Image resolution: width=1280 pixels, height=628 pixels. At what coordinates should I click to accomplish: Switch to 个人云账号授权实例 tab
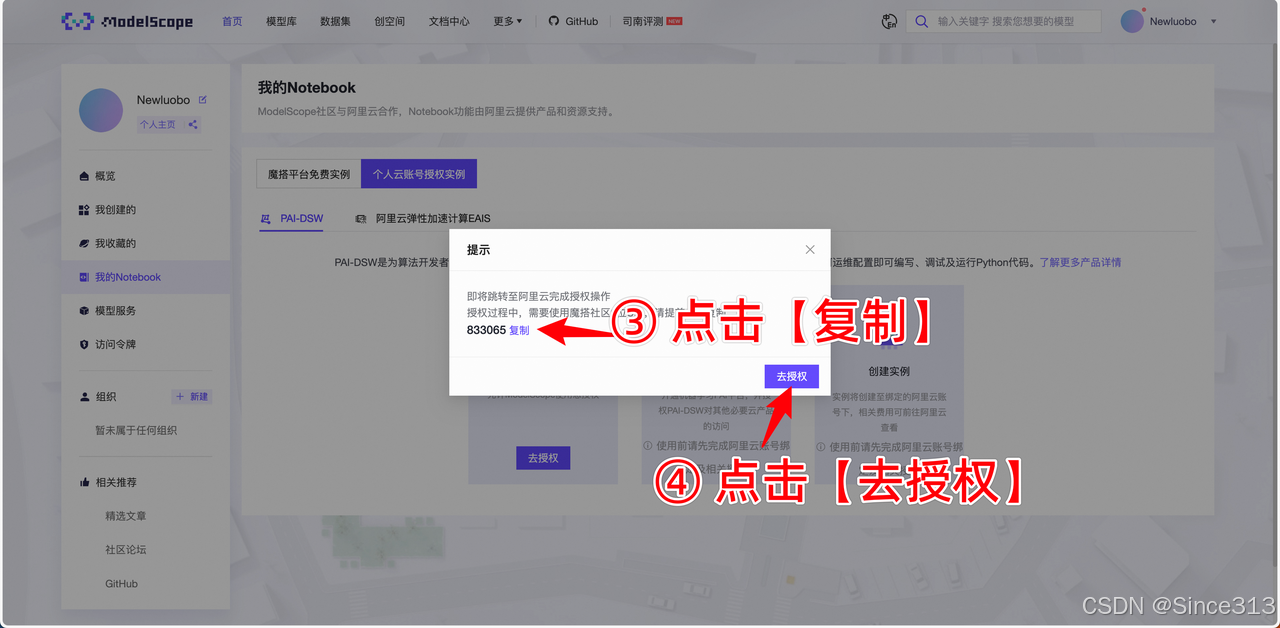[419, 174]
